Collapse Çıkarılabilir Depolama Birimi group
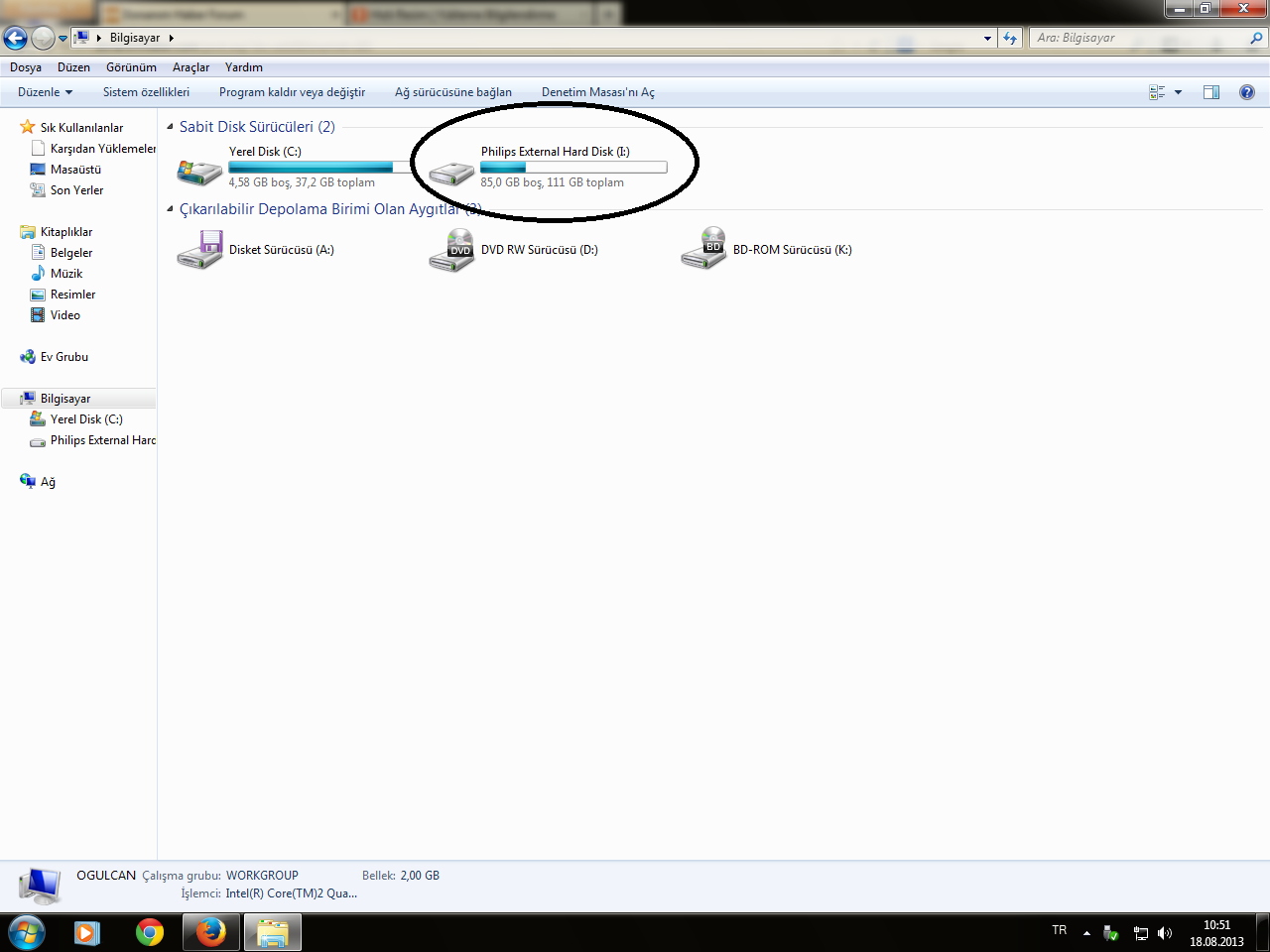Image resolution: width=1270 pixels, height=952 pixels. [x=170, y=209]
